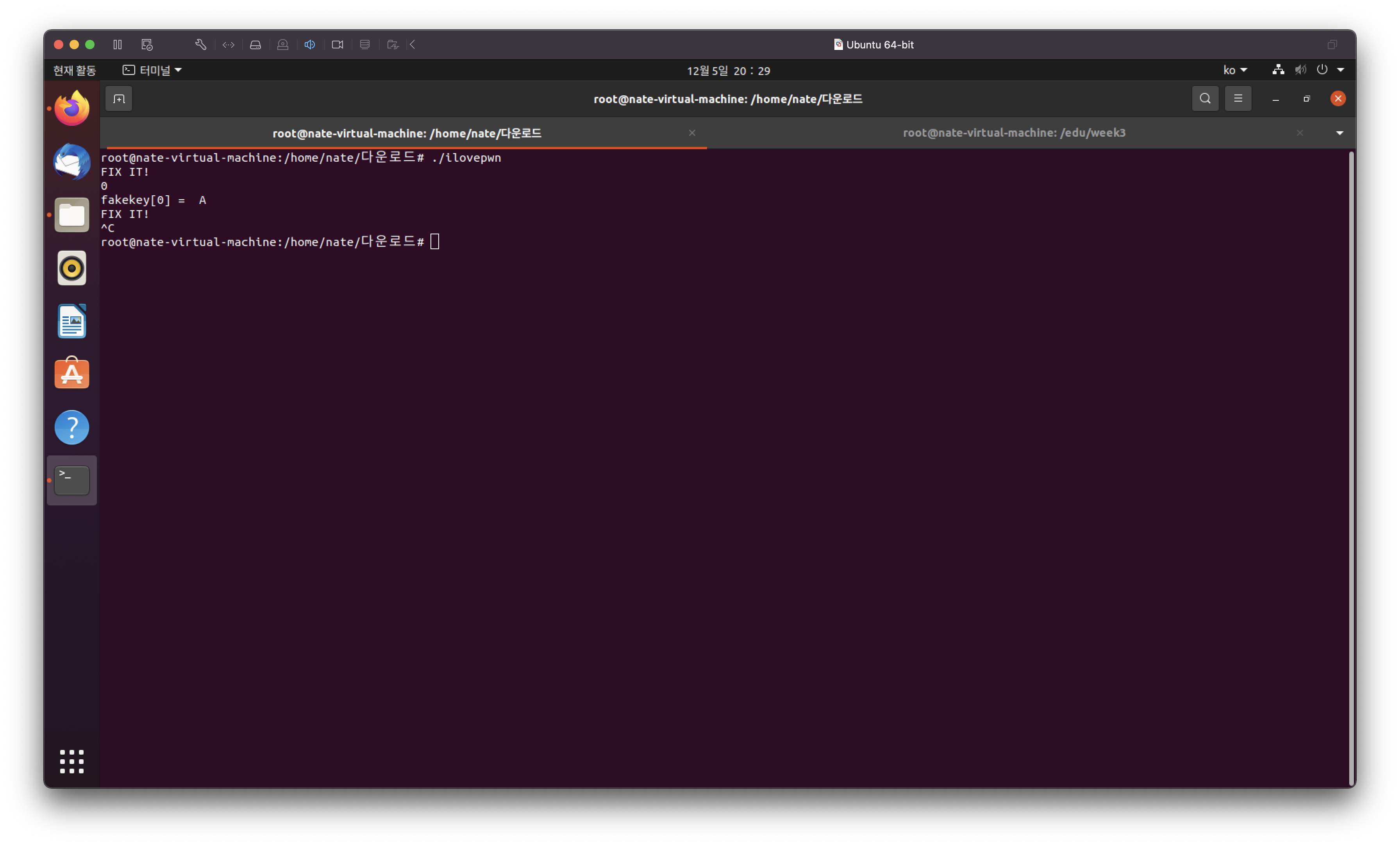1400x846 pixels.
Task: Open the clock and calendar panel
Action: coord(728,70)
